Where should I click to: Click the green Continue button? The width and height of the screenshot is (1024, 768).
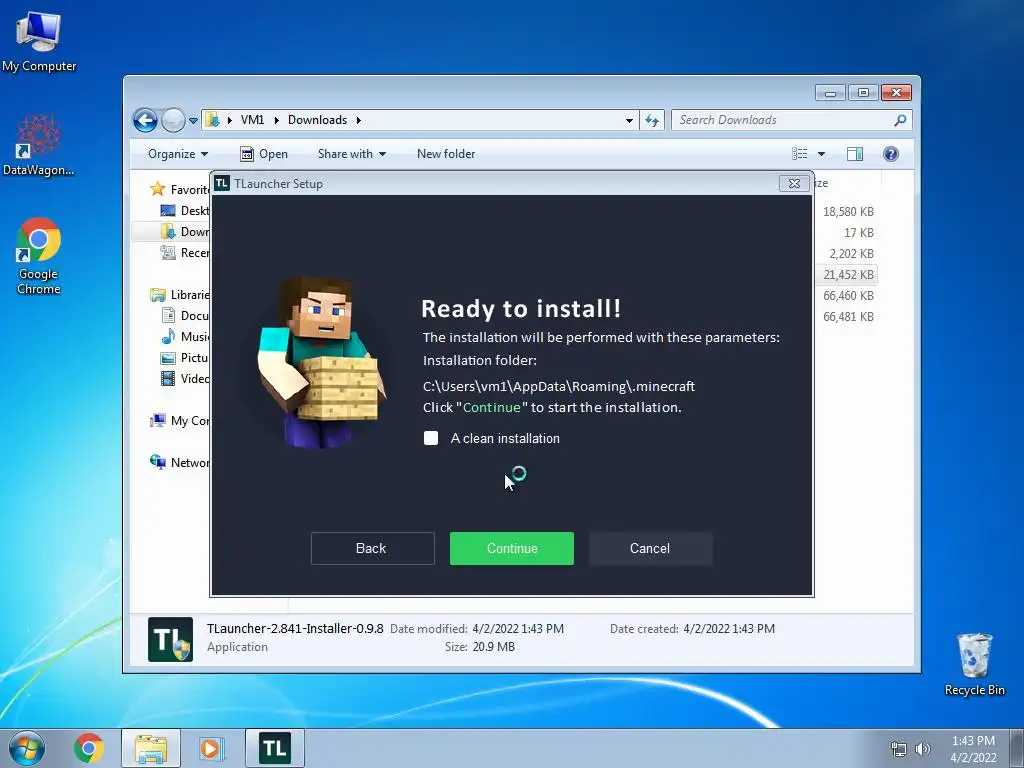coord(511,548)
